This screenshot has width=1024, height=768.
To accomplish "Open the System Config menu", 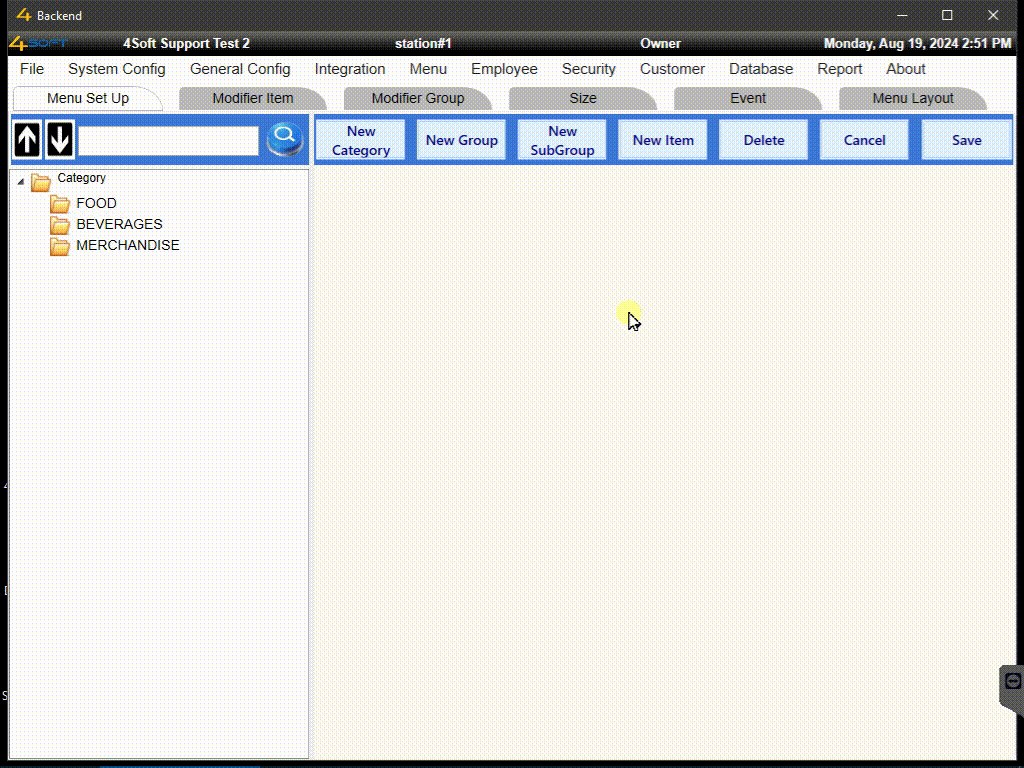I will tap(117, 69).
